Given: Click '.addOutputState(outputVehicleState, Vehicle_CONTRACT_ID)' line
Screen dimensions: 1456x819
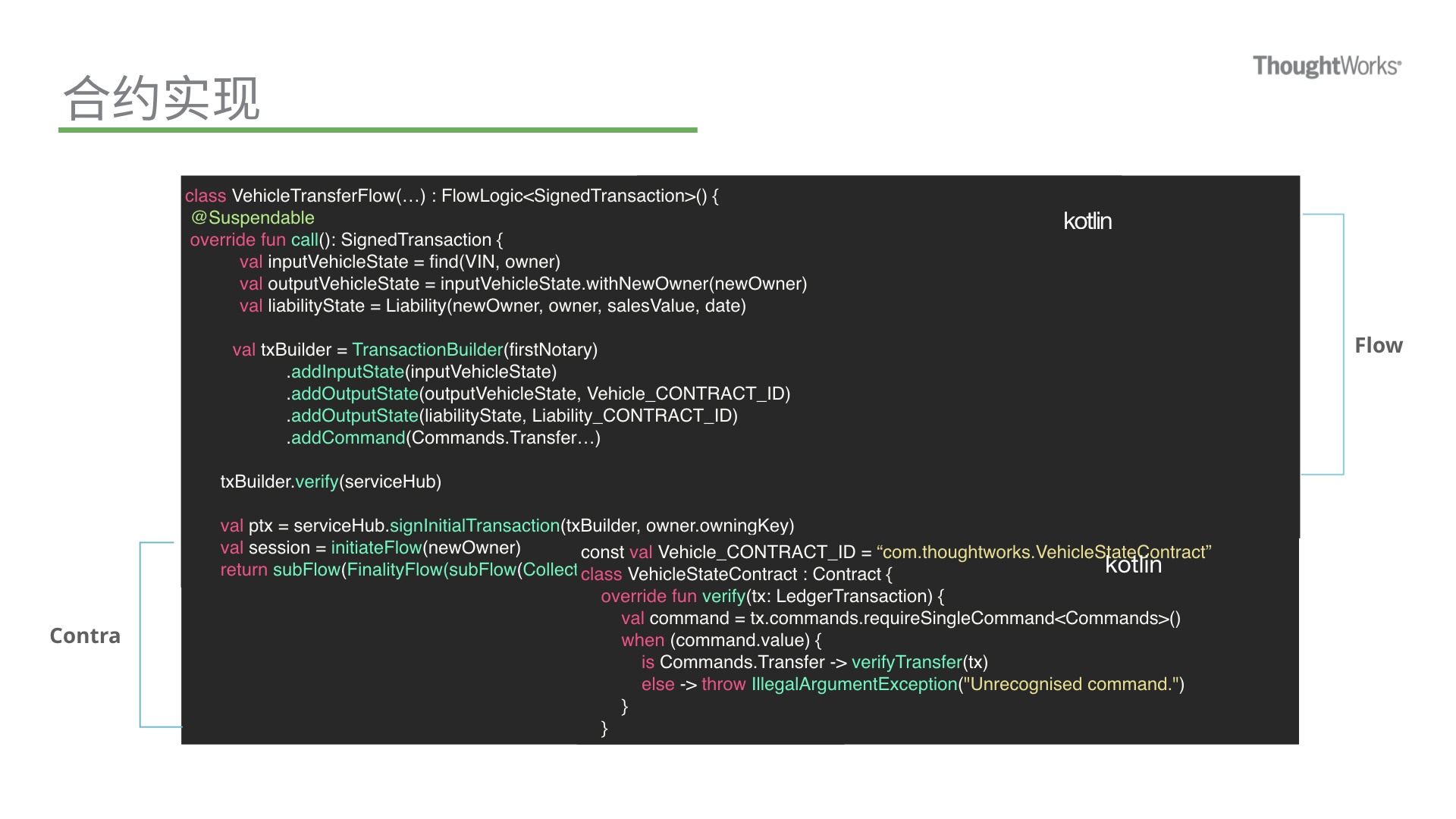Looking at the screenshot, I should pyautogui.click(x=538, y=394).
